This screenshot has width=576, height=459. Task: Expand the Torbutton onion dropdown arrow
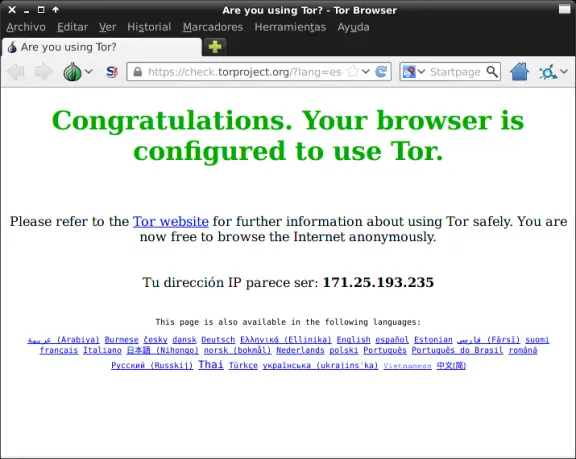89,71
